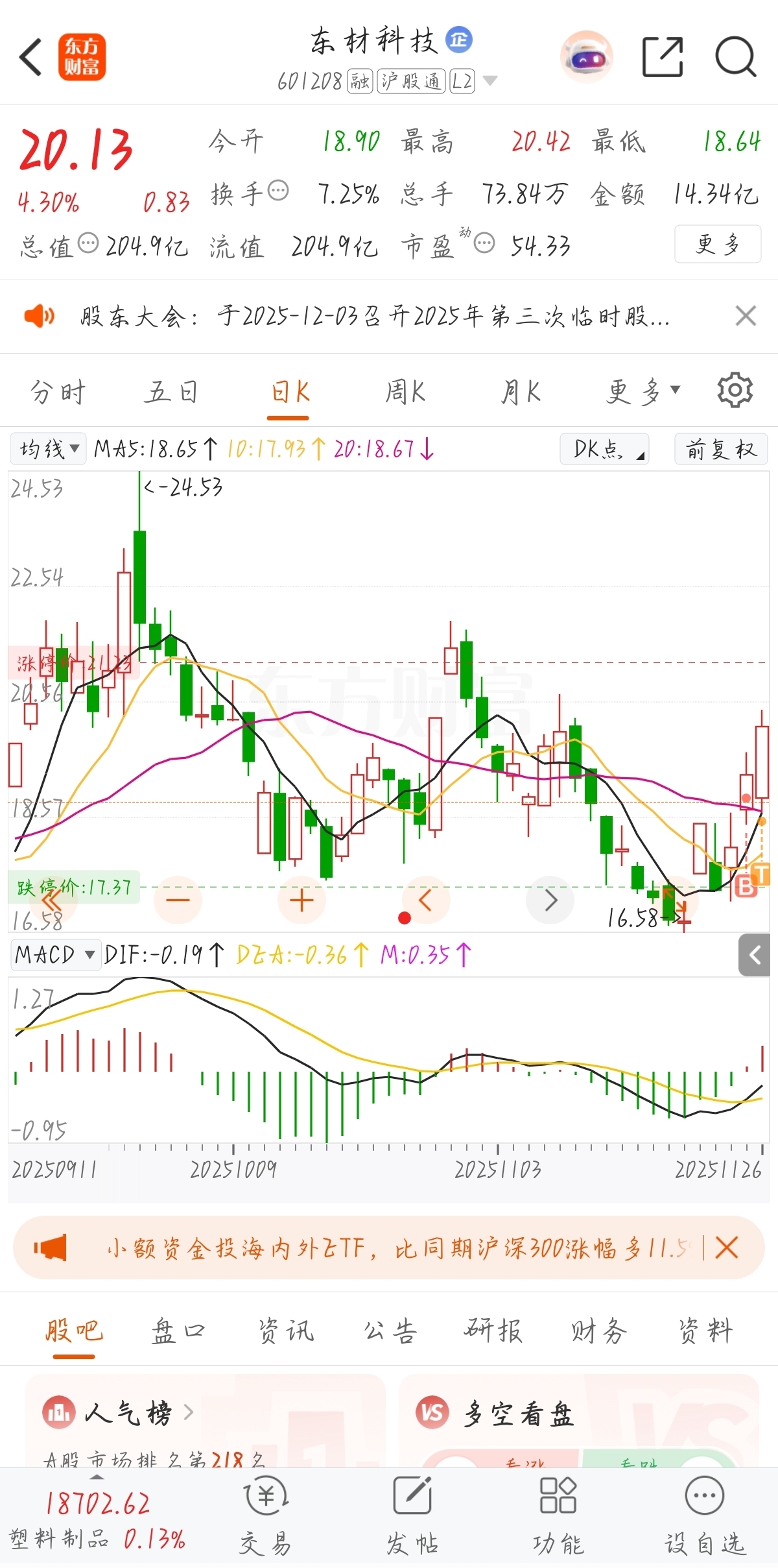Open the 人气榜 ranking card
The image size is (778, 1568).
205,1421
